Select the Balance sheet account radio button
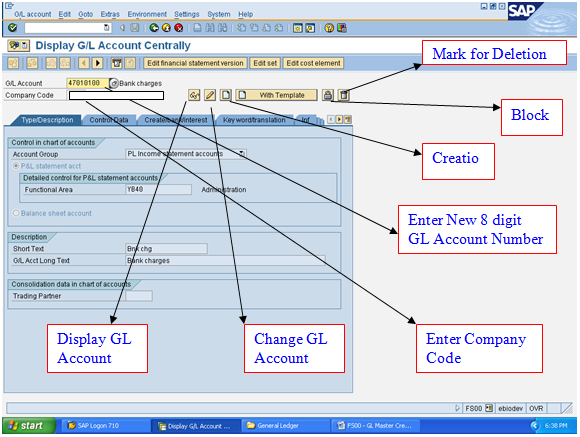The height and width of the screenshot is (437, 580). tap(16, 213)
